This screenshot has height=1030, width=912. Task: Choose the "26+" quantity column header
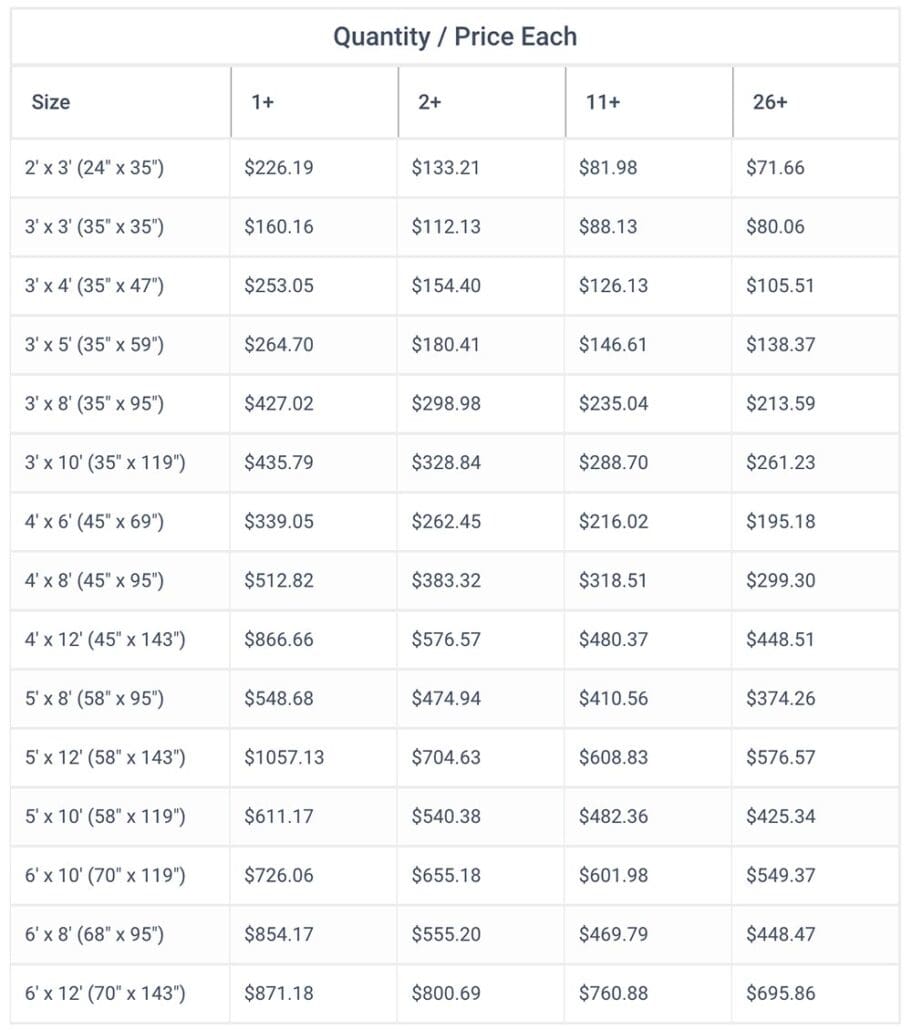point(770,102)
